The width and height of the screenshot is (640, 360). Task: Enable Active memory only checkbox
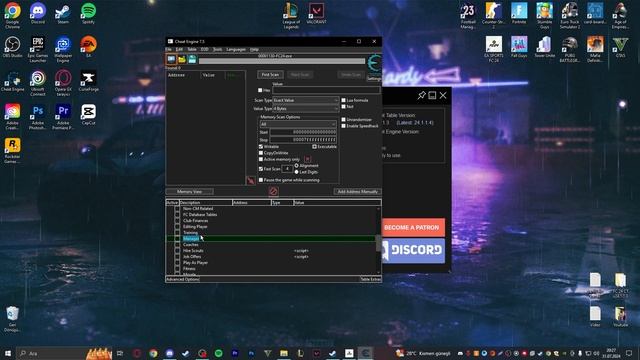pos(261,160)
